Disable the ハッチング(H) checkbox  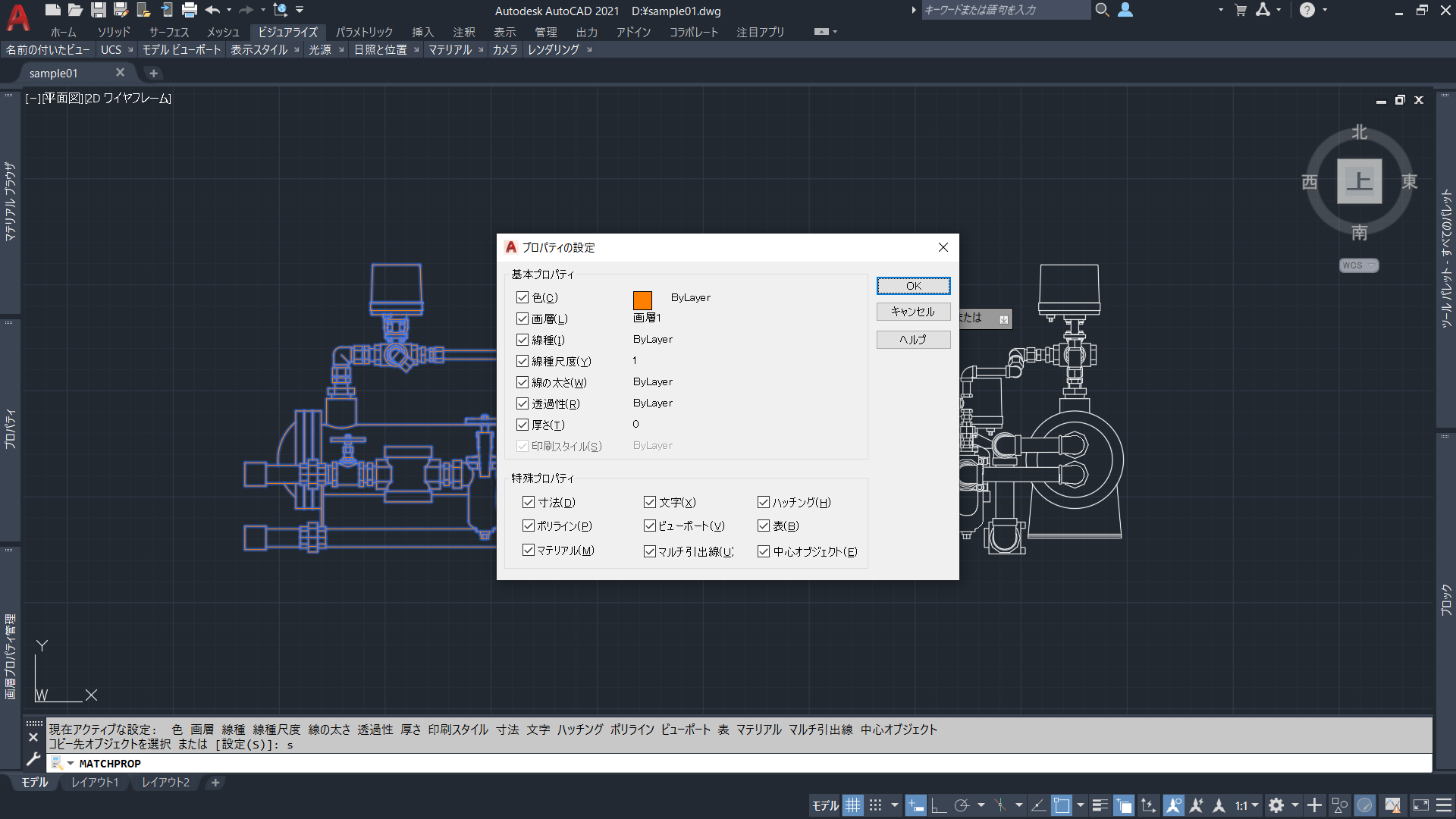click(x=764, y=502)
